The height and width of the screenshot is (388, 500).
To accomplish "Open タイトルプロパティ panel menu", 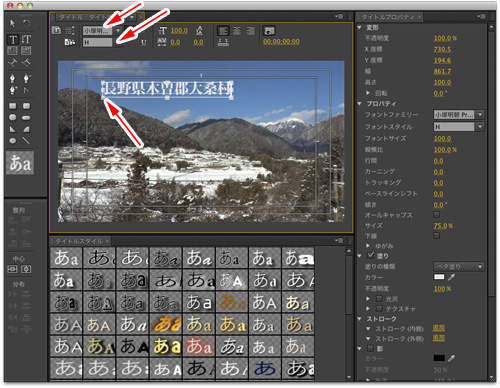I will [481, 16].
